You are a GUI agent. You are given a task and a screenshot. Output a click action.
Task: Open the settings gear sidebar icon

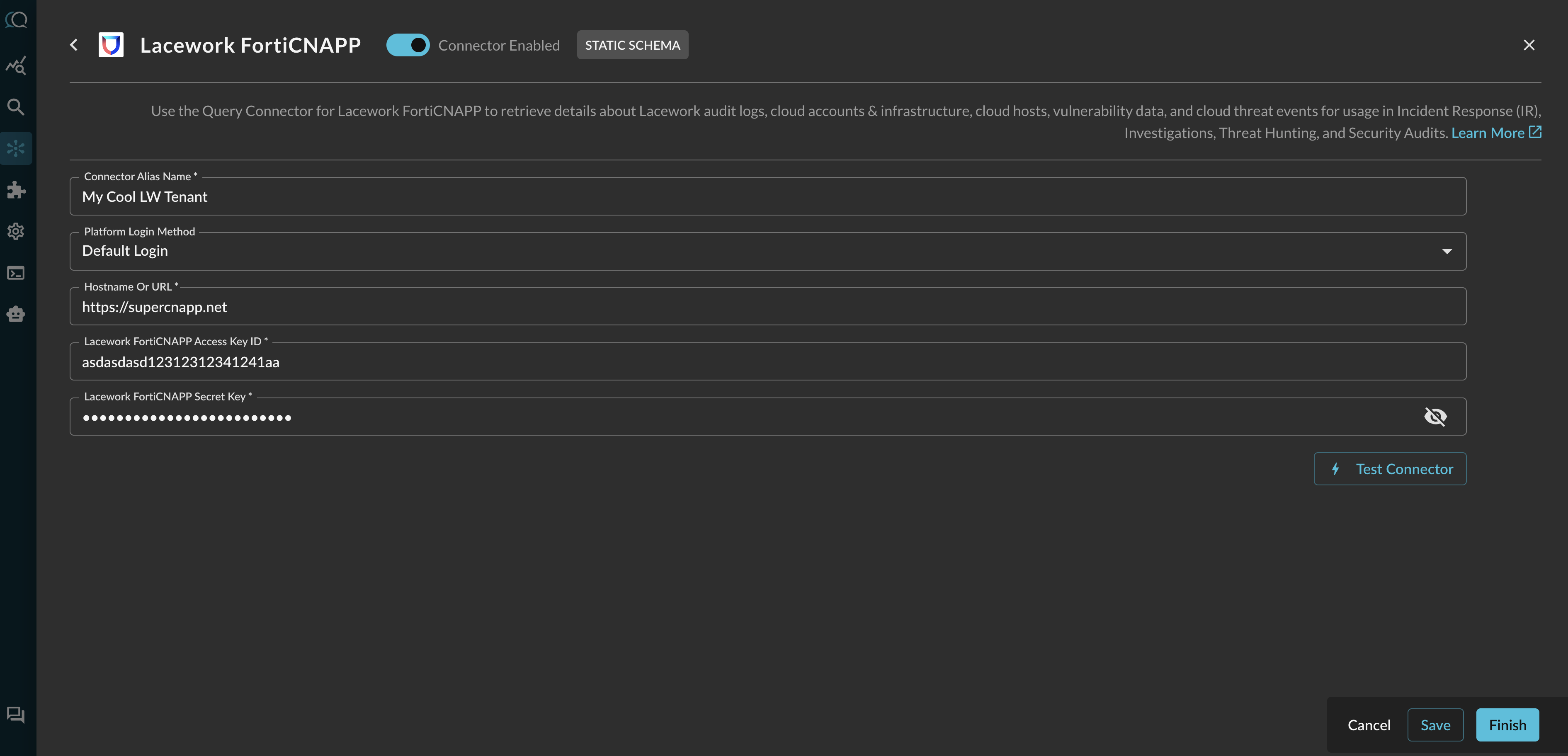pyautogui.click(x=17, y=231)
